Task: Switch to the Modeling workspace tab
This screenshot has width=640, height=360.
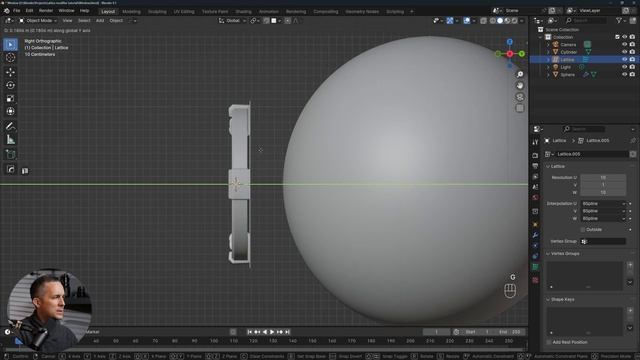Action: 131,12
